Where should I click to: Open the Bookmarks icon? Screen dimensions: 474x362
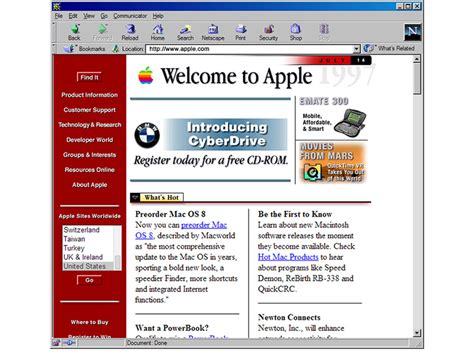click(69, 49)
